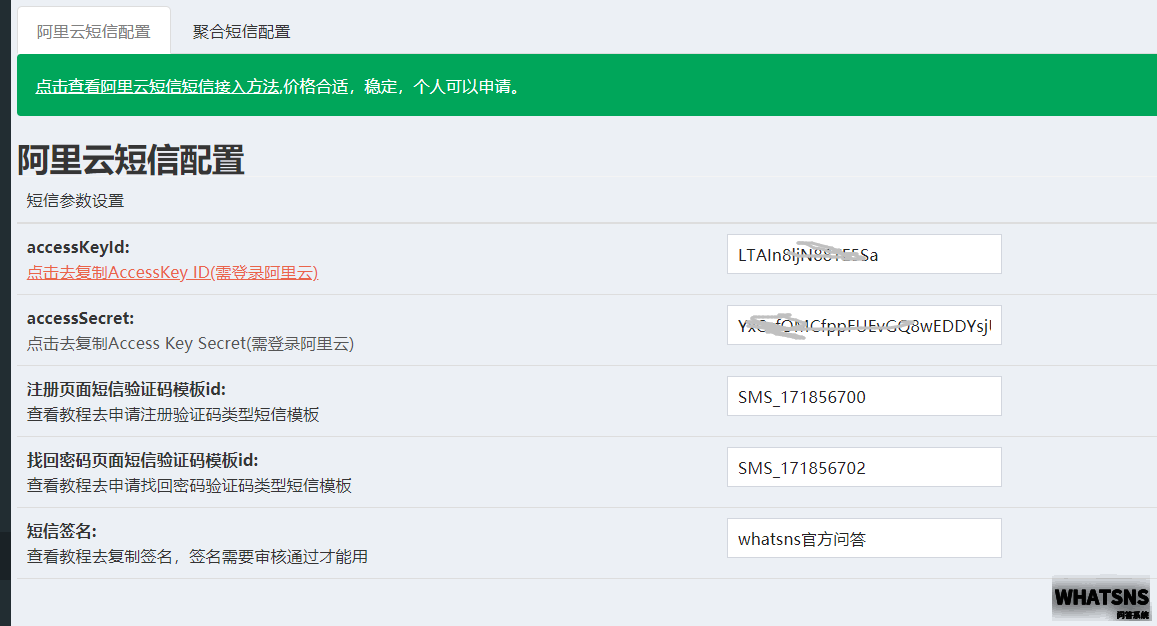Click the 短信签名 field containing whatsns官方问答
Screen dimensions: 1157x626
[x=864, y=538]
